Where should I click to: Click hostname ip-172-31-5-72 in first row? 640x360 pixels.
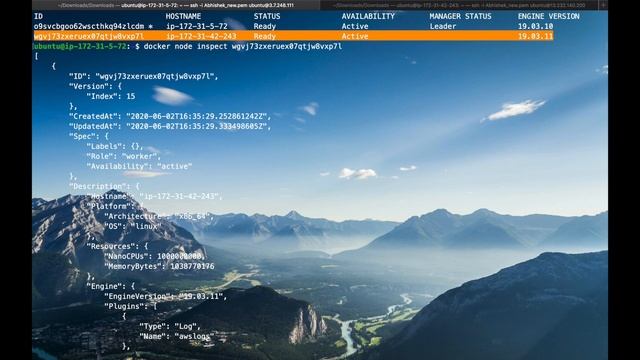[197, 26]
